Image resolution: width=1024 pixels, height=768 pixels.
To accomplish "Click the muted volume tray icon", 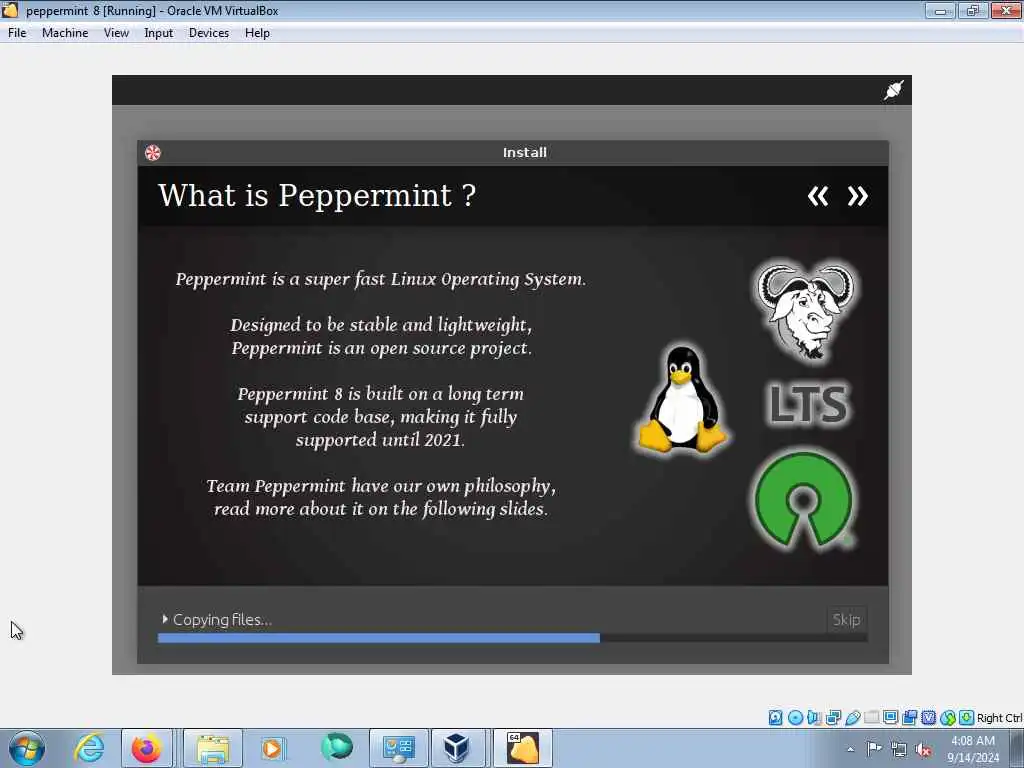I will 923,749.
